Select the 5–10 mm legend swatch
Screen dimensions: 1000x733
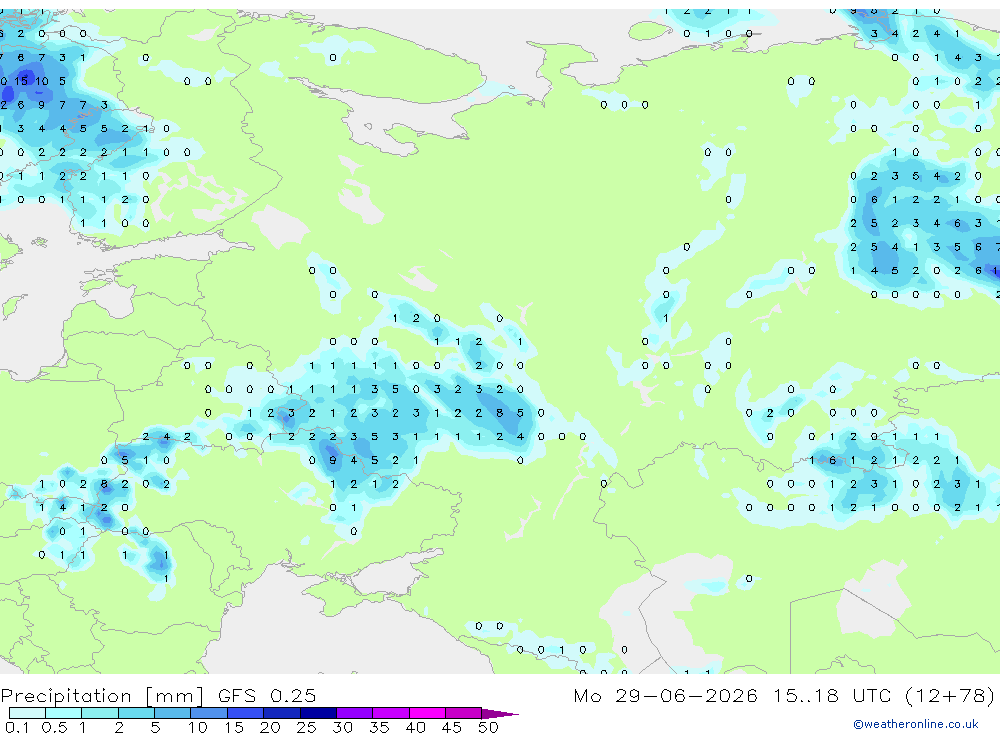173,713
